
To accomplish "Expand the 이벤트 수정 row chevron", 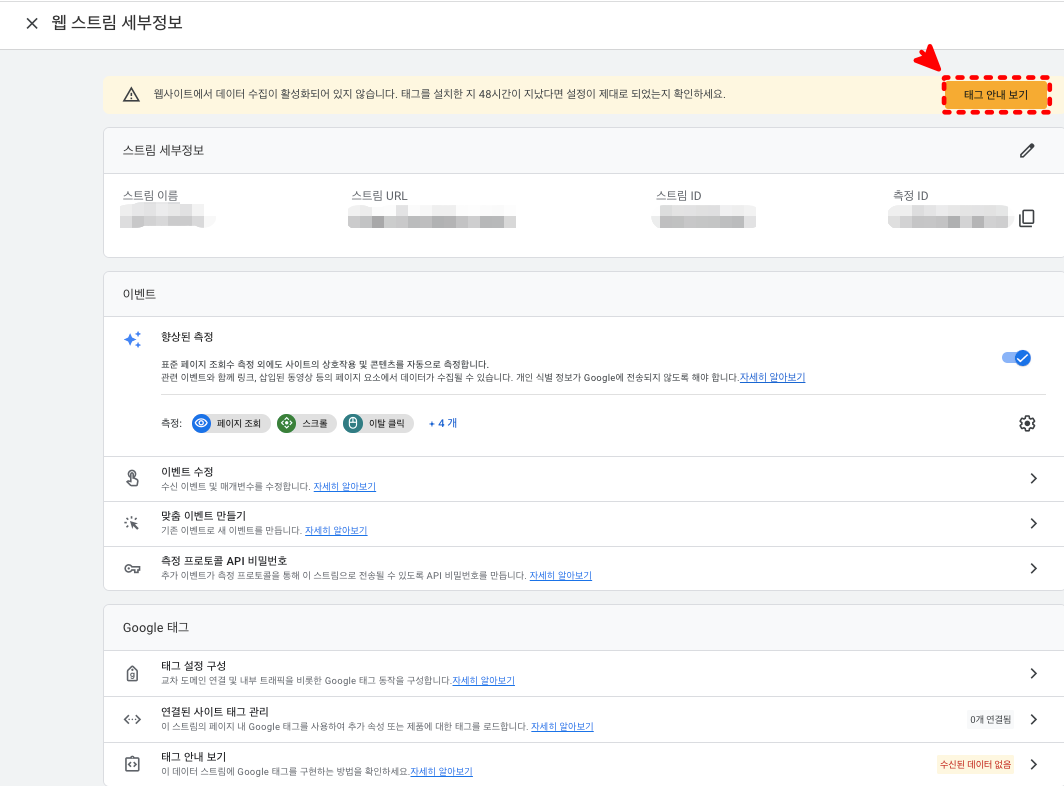I will (x=1034, y=478).
